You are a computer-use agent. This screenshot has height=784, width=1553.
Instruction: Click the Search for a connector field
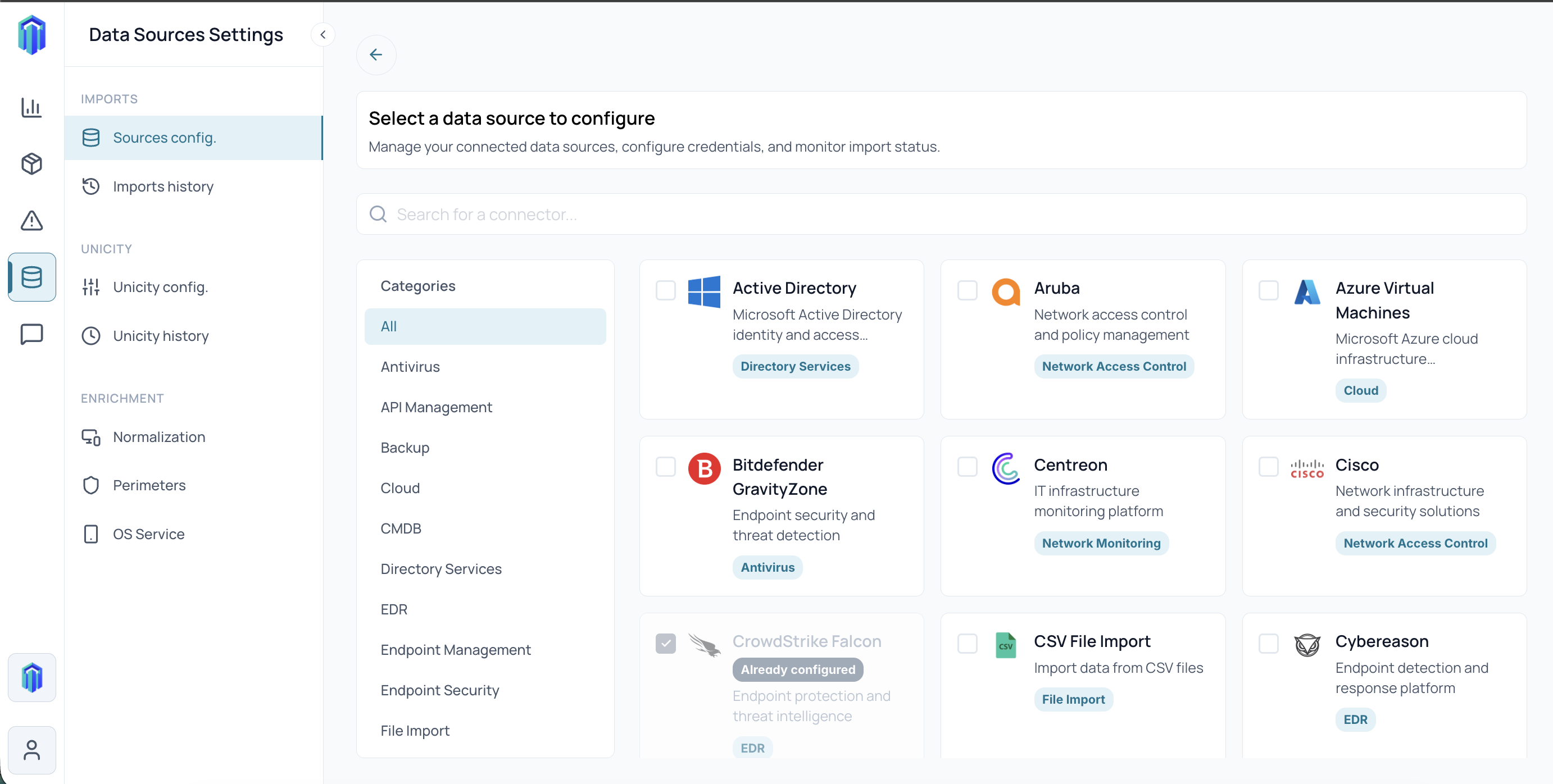pyautogui.click(x=941, y=215)
